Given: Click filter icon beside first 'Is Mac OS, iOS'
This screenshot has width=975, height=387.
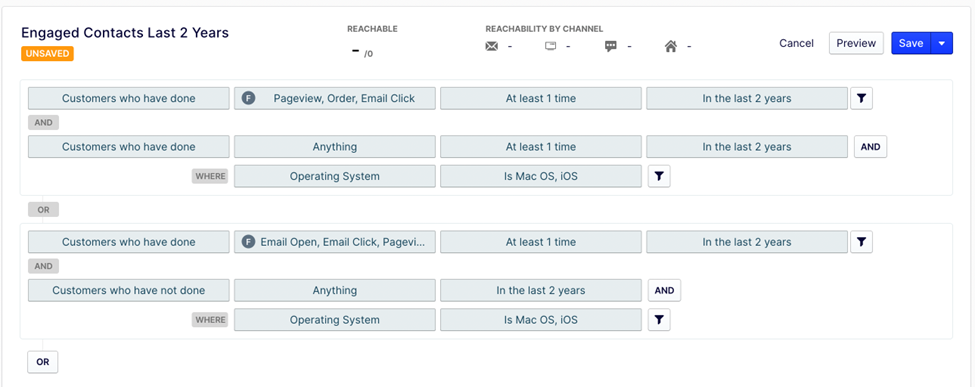Looking at the screenshot, I should pos(659,177).
